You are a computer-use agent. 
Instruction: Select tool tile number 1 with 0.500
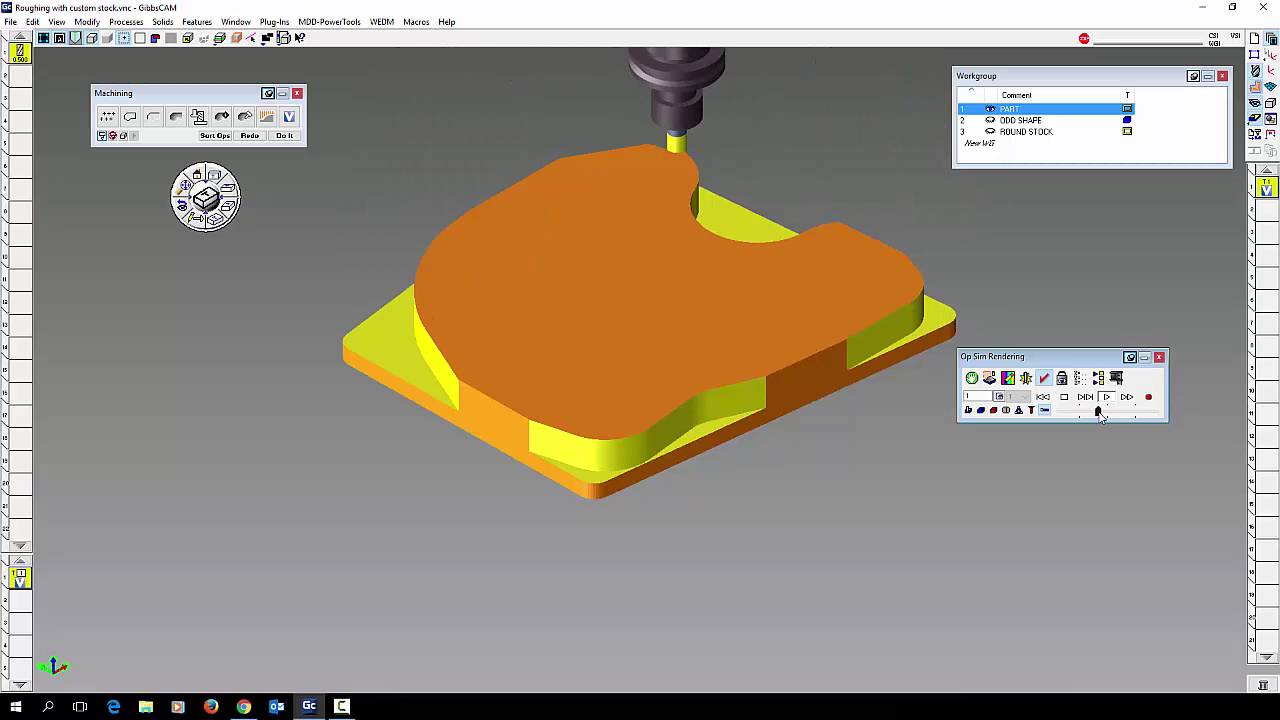[x=20, y=53]
